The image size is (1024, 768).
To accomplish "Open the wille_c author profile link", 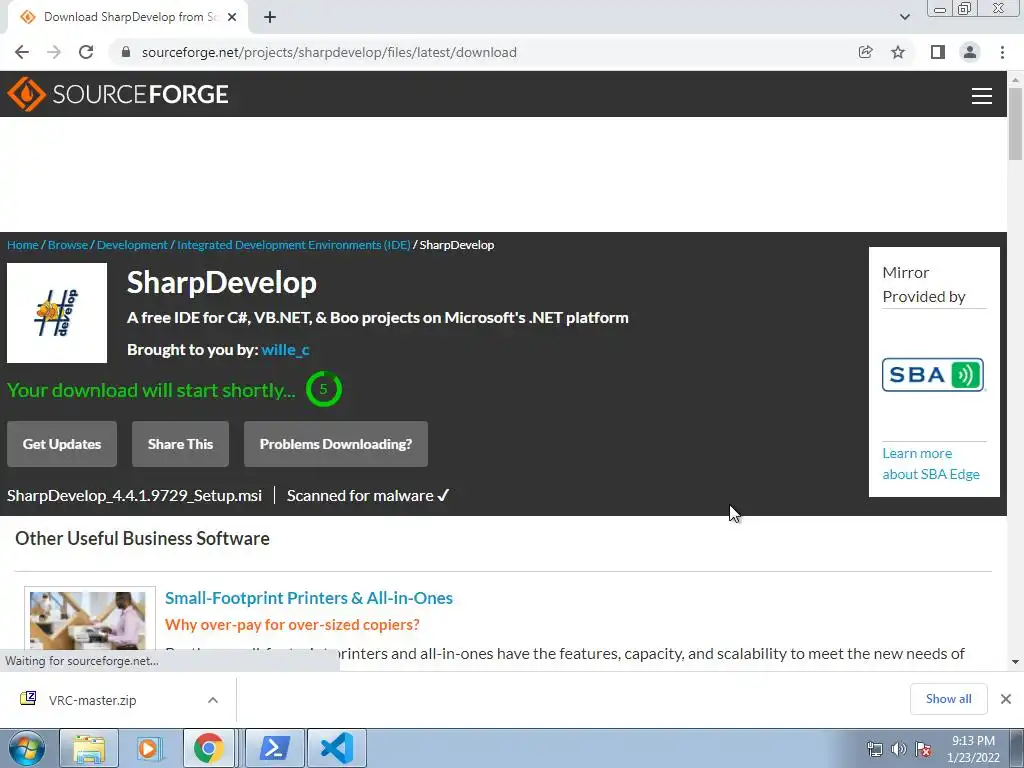I will 285,350.
